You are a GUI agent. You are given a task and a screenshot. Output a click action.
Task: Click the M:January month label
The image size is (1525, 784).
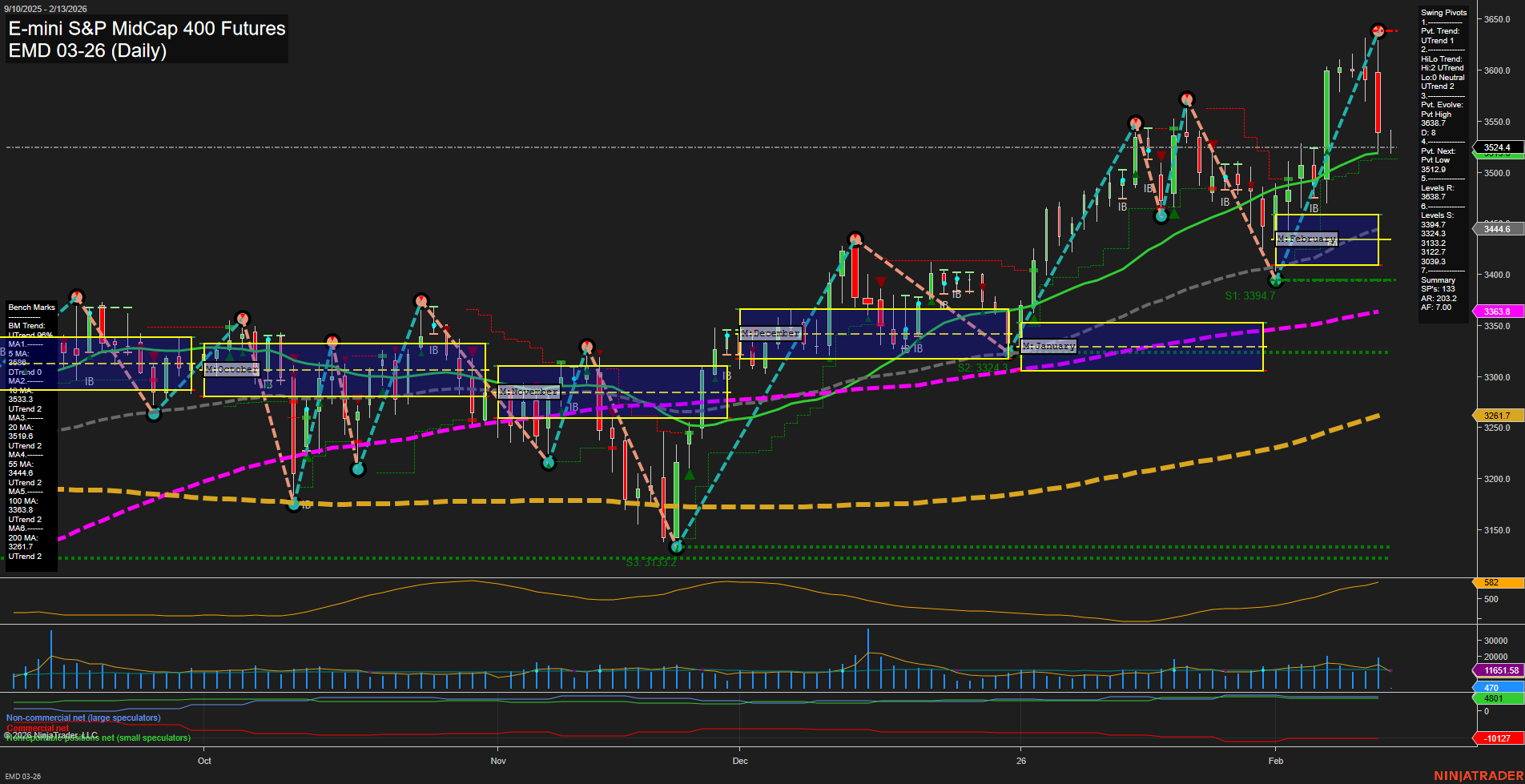point(1050,346)
